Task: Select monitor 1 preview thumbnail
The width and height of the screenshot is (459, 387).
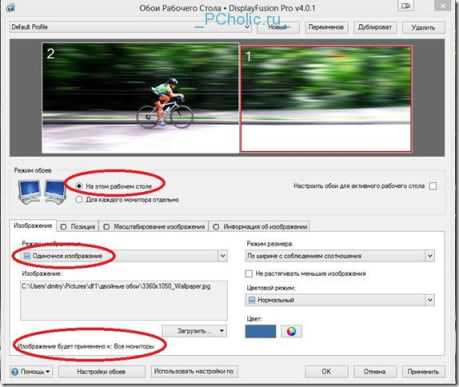Action: (326, 99)
